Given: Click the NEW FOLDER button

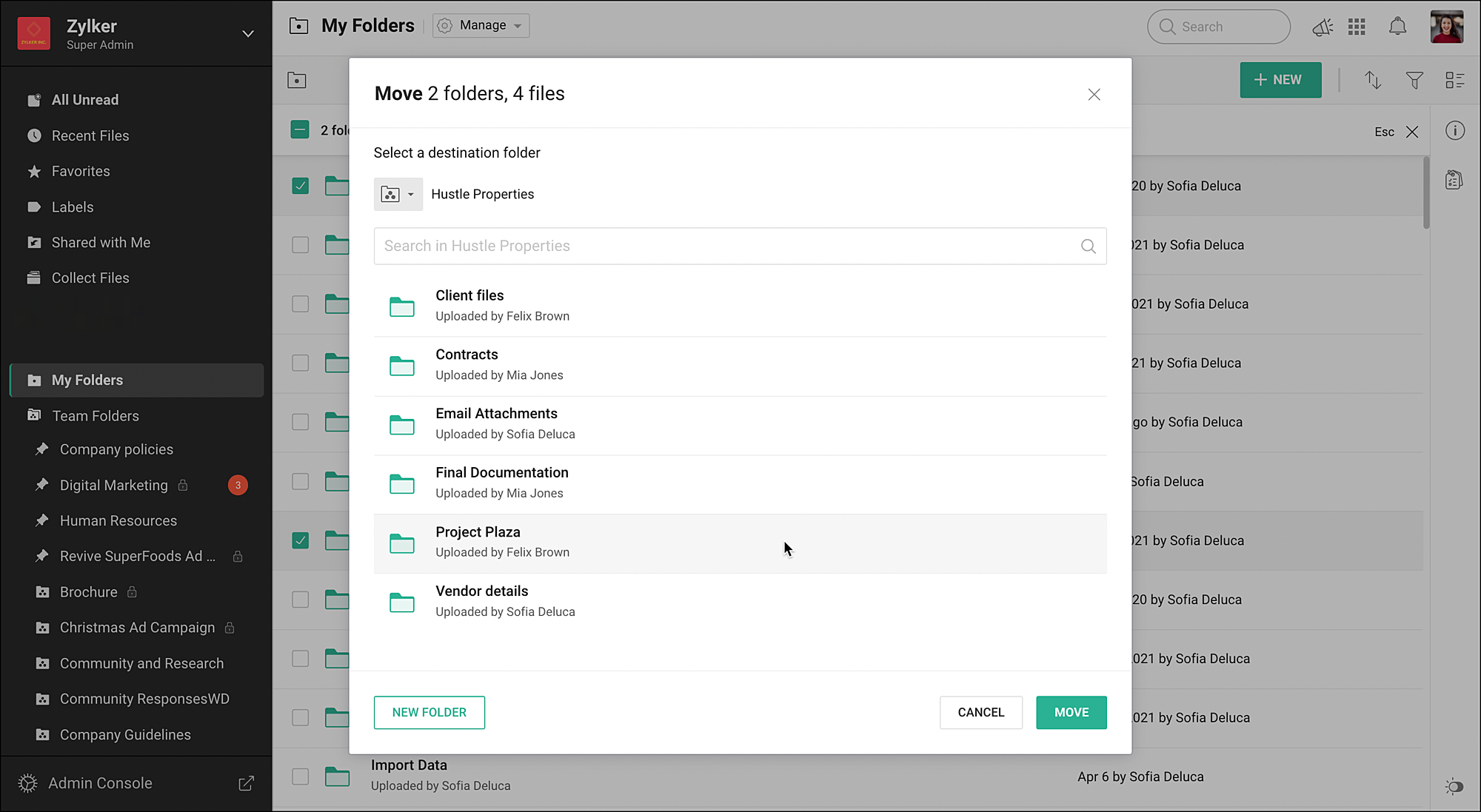Looking at the screenshot, I should pyautogui.click(x=429, y=712).
